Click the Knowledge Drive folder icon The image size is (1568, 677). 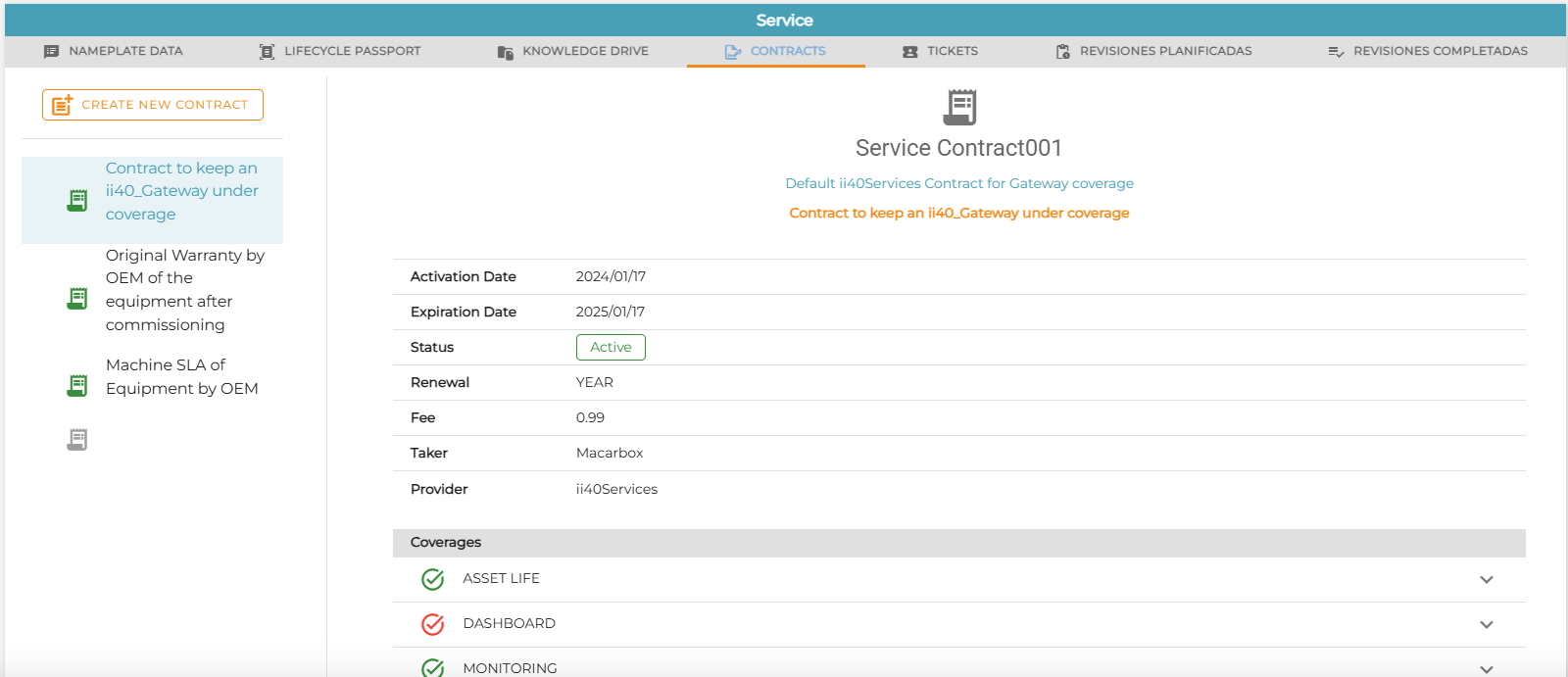click(x=505, y=52)
